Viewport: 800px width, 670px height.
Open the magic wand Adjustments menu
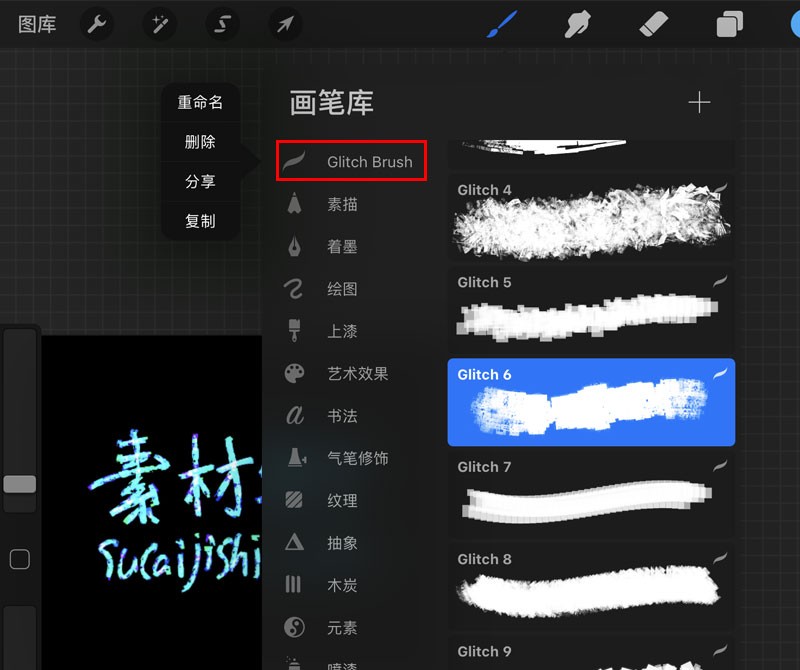(x=160, y=24)
